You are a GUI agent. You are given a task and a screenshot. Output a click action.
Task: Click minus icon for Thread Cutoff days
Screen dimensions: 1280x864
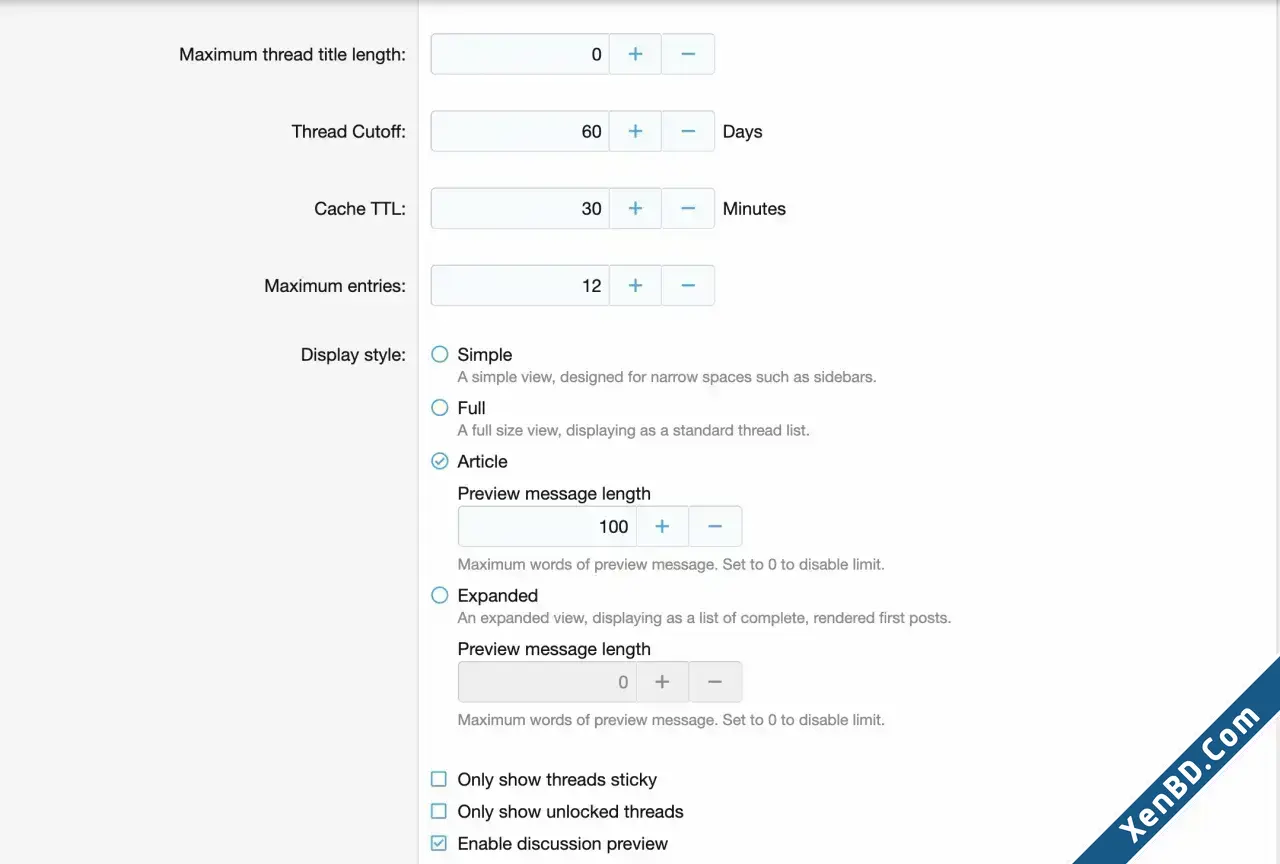pyautogui.click(x=688, y=131)
